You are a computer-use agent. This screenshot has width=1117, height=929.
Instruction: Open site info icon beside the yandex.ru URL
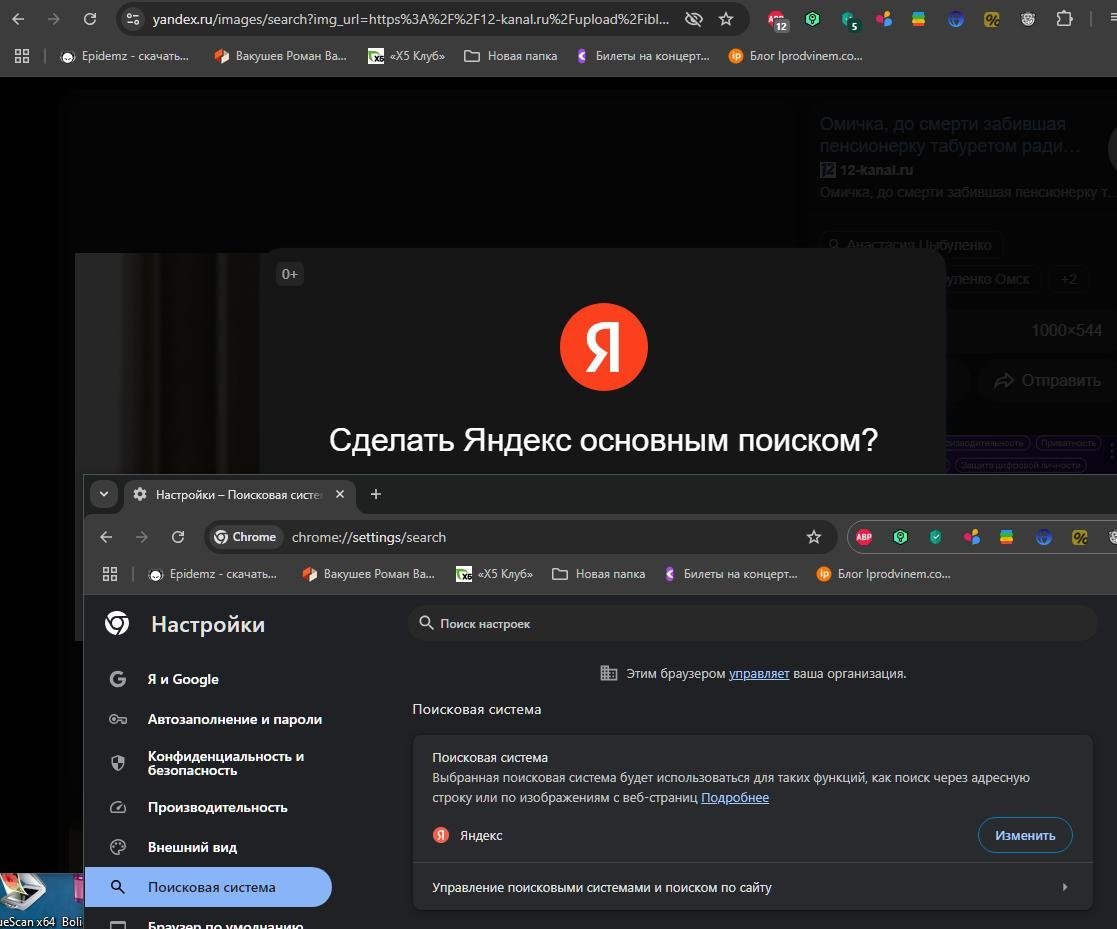tap(133, 19)
